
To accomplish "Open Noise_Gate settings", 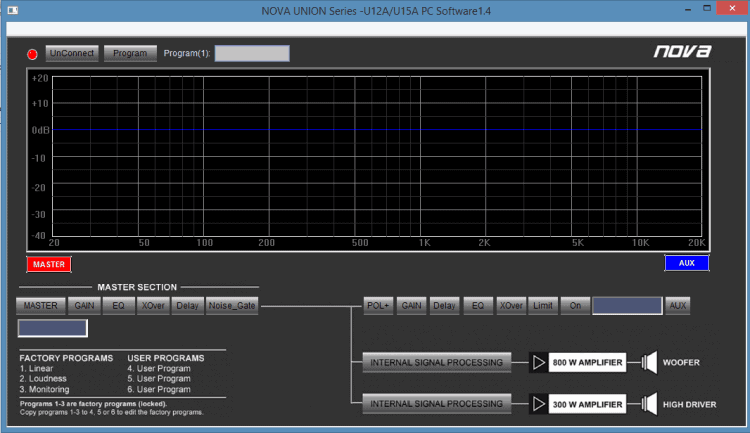I will pos(232,305).
